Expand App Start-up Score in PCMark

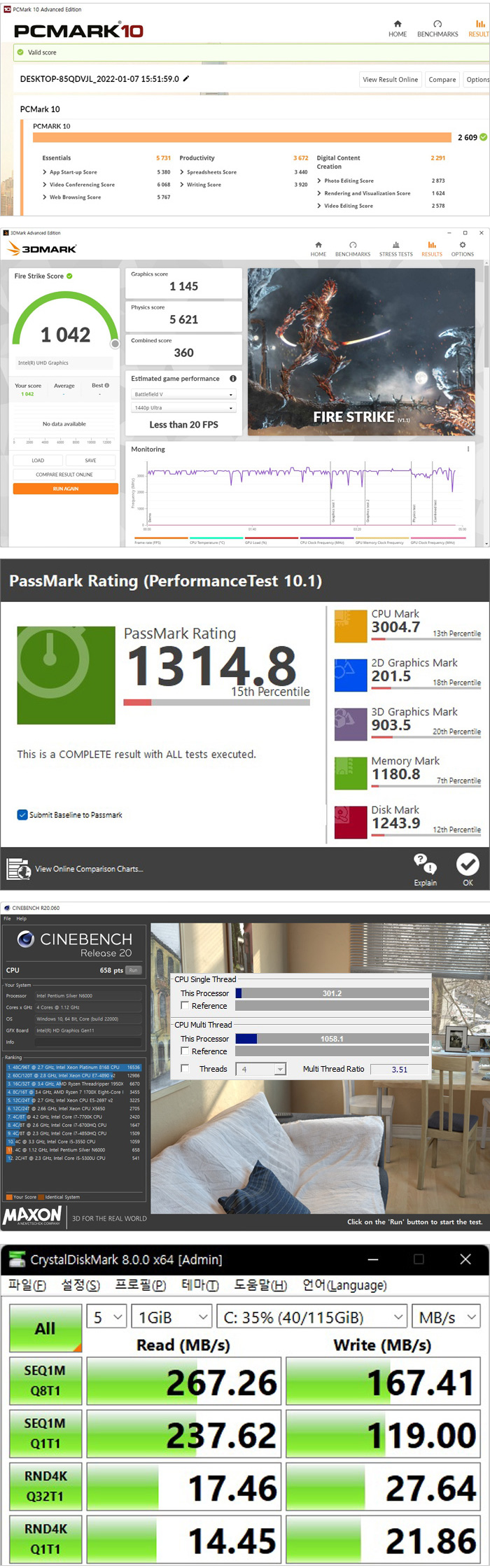pyautogui.click(x=45, y=172)
